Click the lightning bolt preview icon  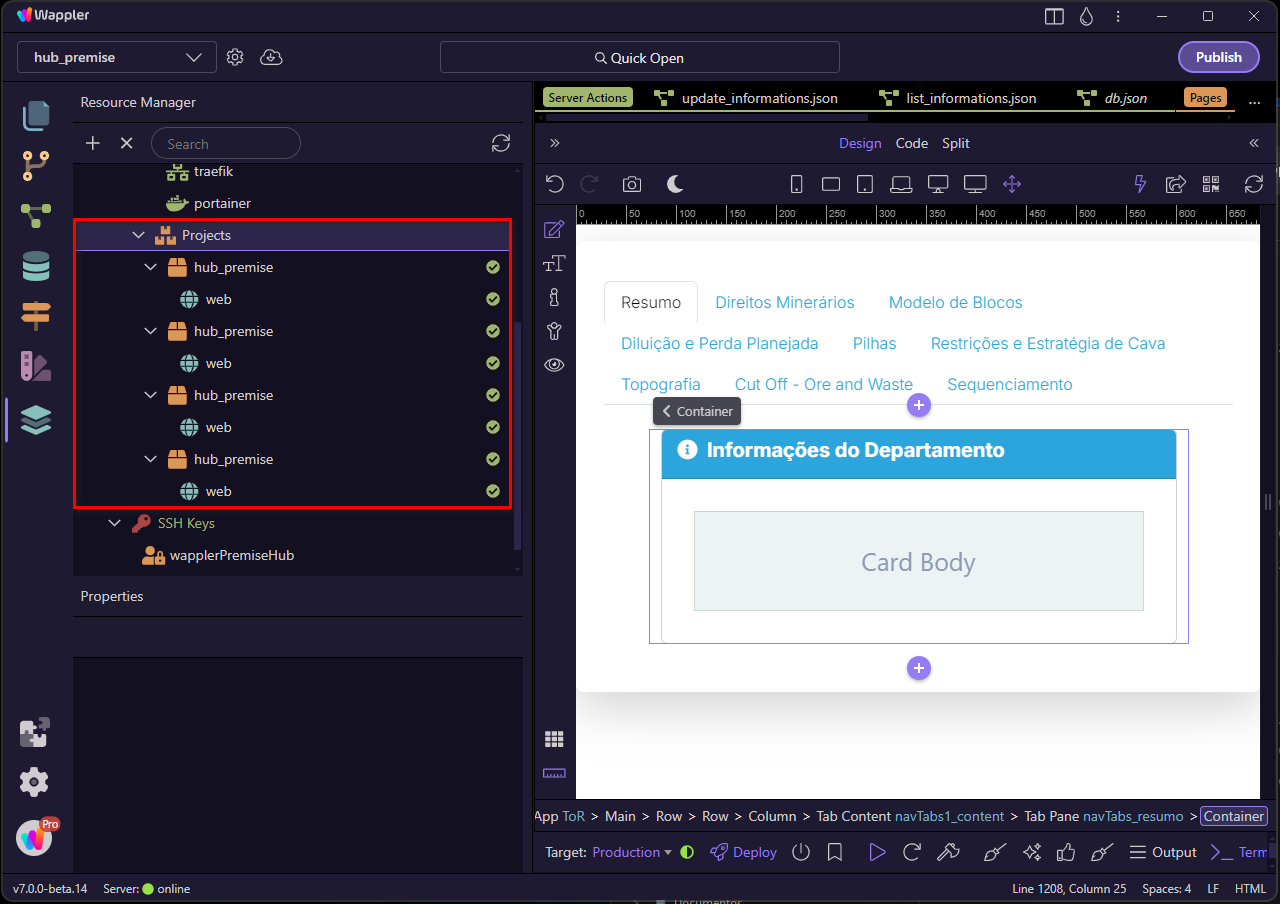[x=1140, y=184]
